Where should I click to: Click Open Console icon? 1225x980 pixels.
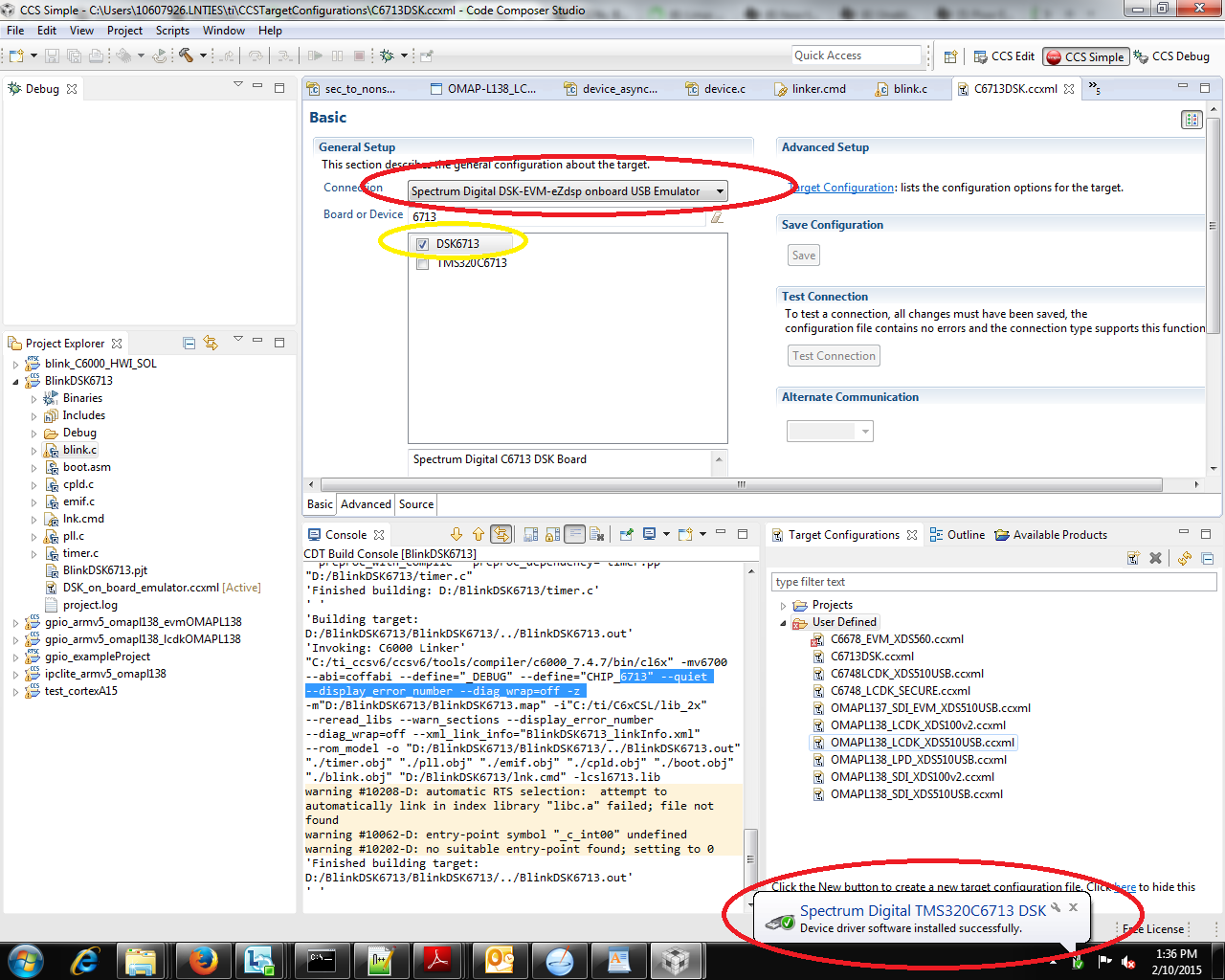685,534
